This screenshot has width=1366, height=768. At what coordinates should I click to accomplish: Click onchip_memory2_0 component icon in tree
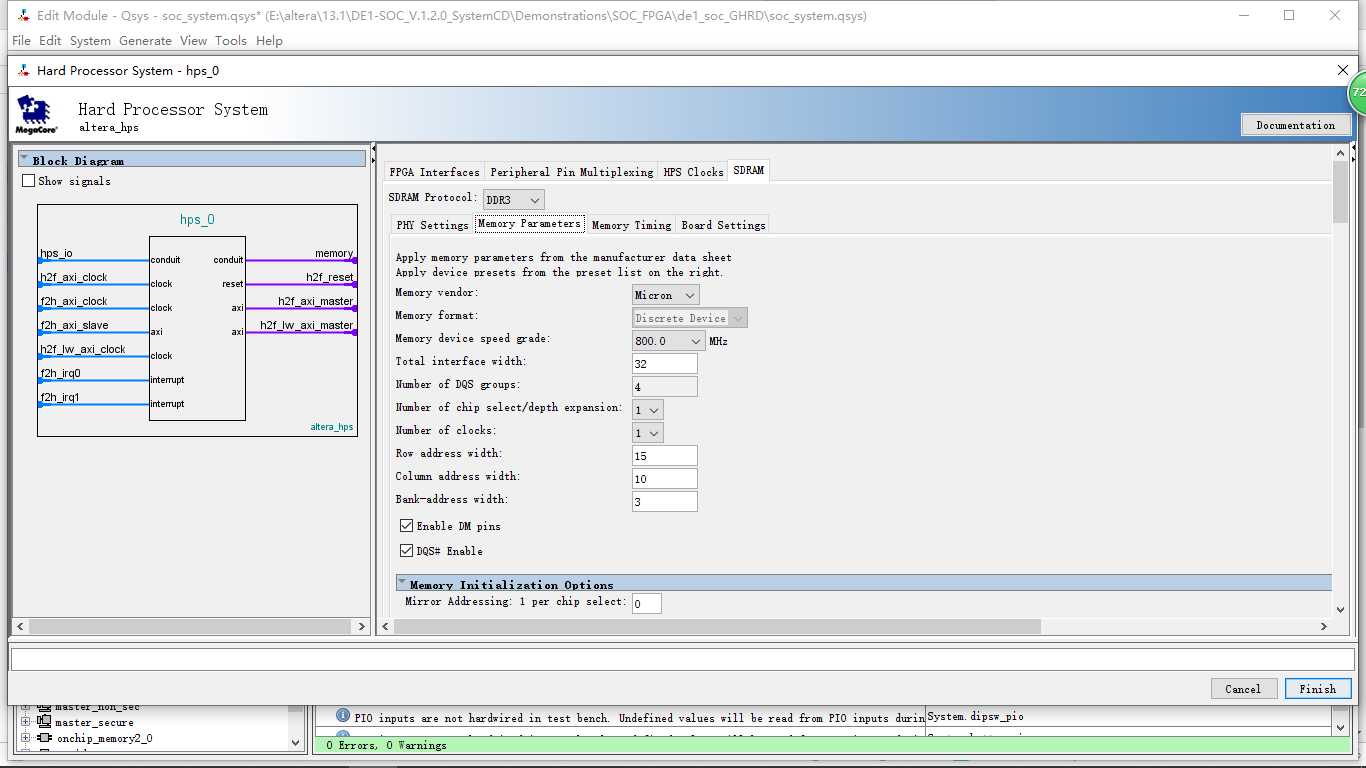pyautogui.click(x=45, y=738)
